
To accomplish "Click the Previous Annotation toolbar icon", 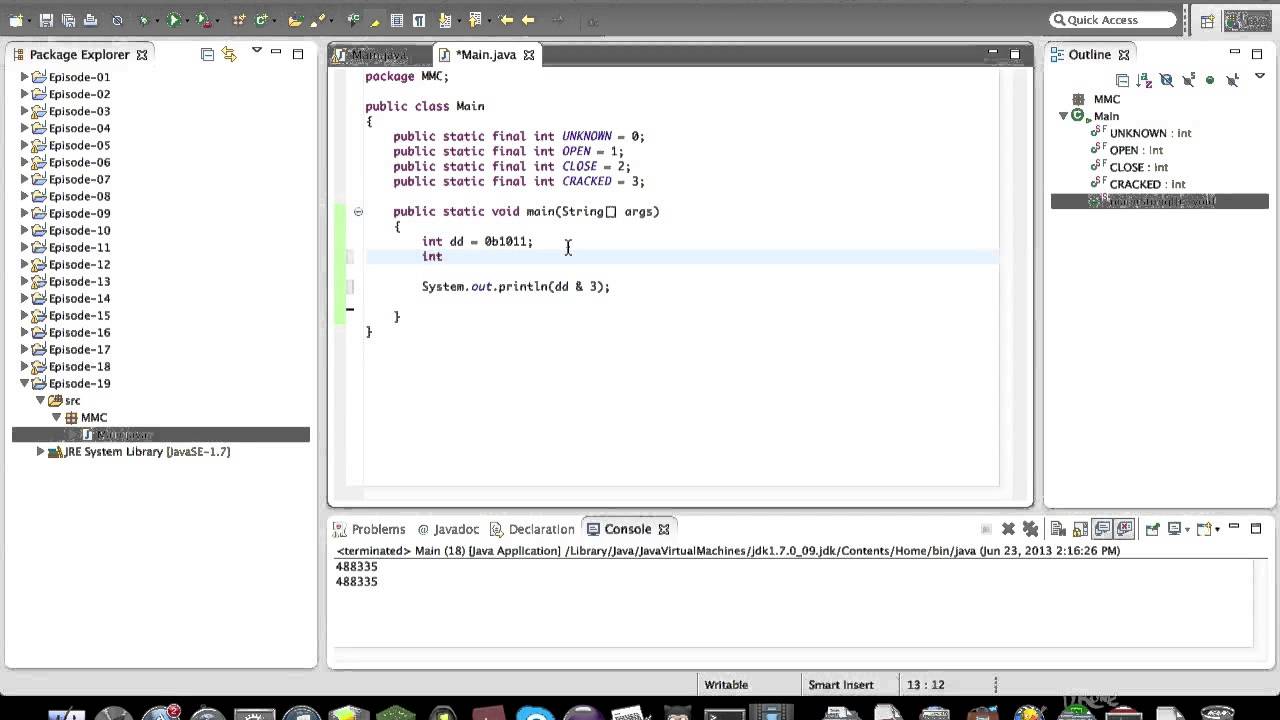I will click(475, 20).
